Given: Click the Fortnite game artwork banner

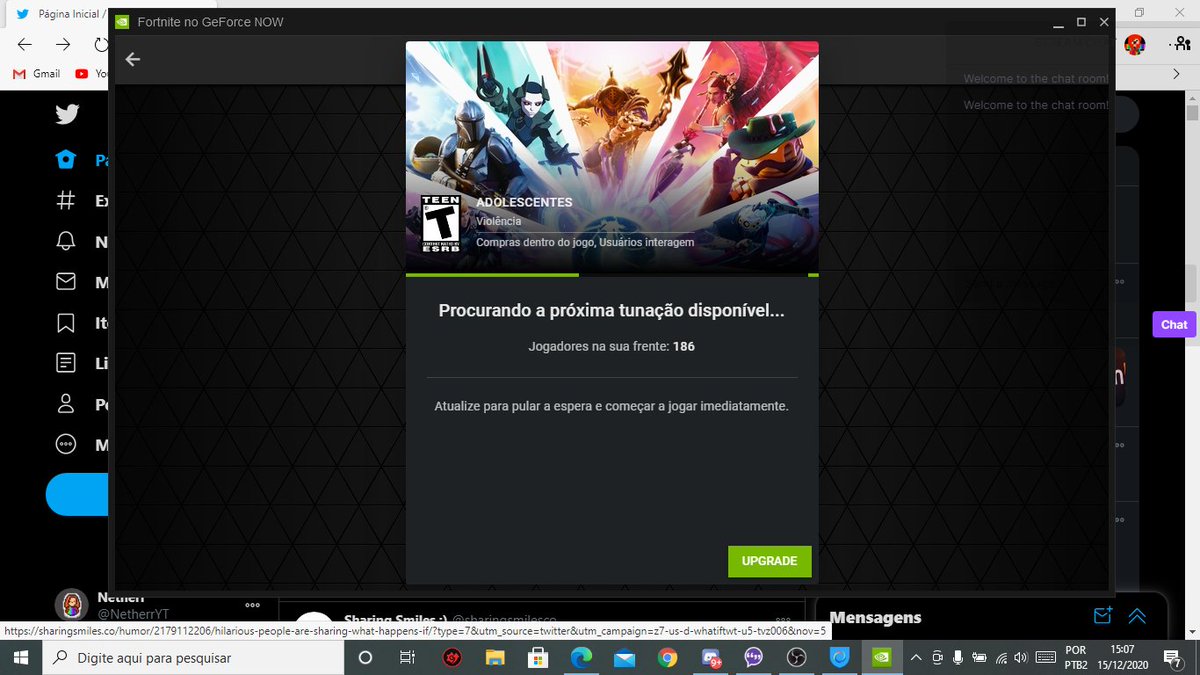Looking at the screenshot, I should tap(612, 157).
